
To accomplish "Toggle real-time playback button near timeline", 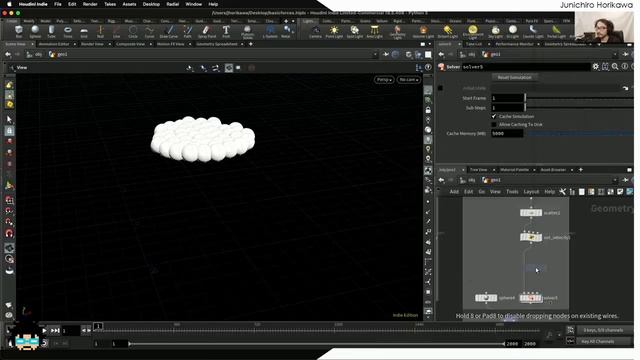I will point(44,343).
